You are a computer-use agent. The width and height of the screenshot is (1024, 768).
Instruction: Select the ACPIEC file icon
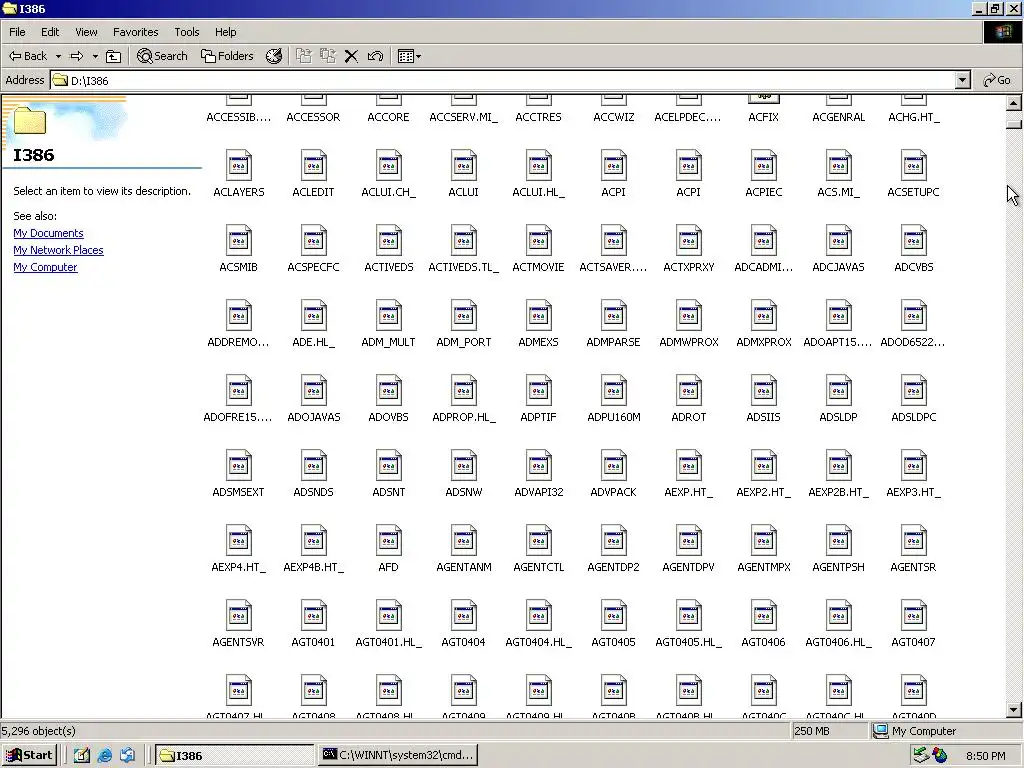(x=763, y=166)
